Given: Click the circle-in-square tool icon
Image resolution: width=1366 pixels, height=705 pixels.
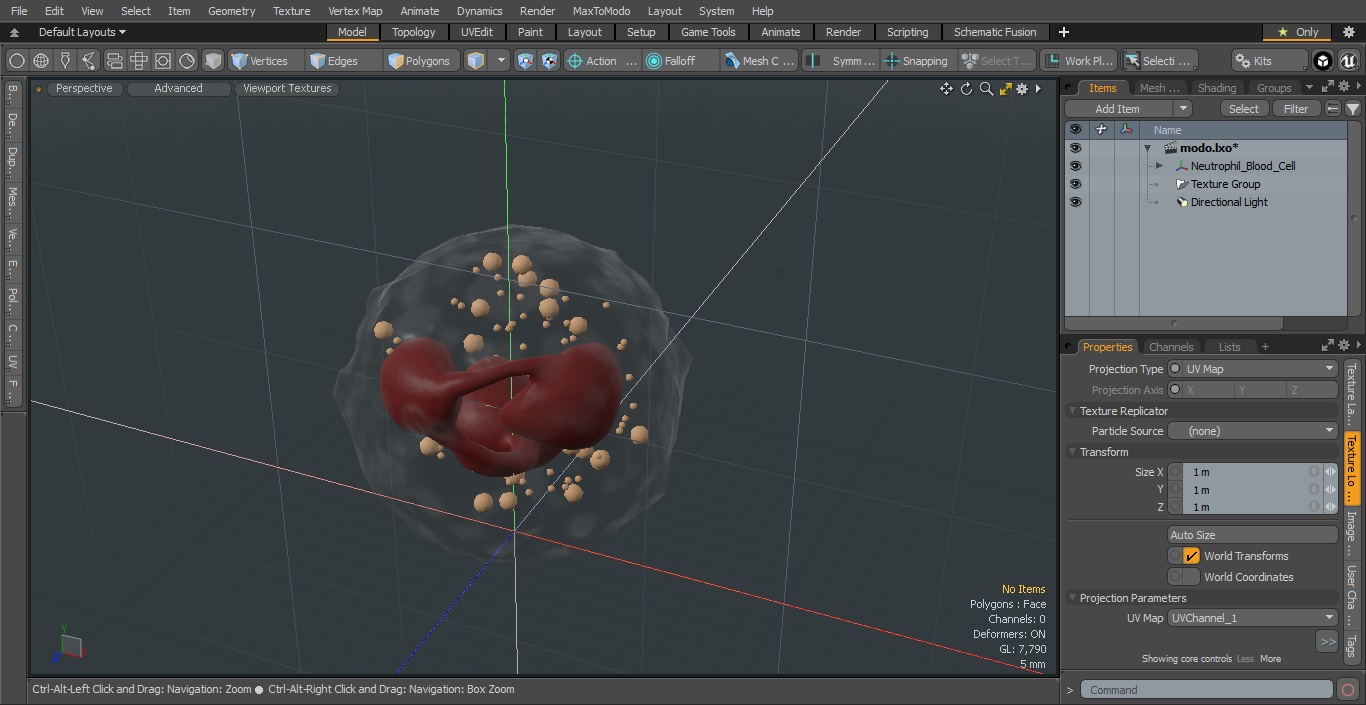Looking at the screenshot, I should pos(162,61).
